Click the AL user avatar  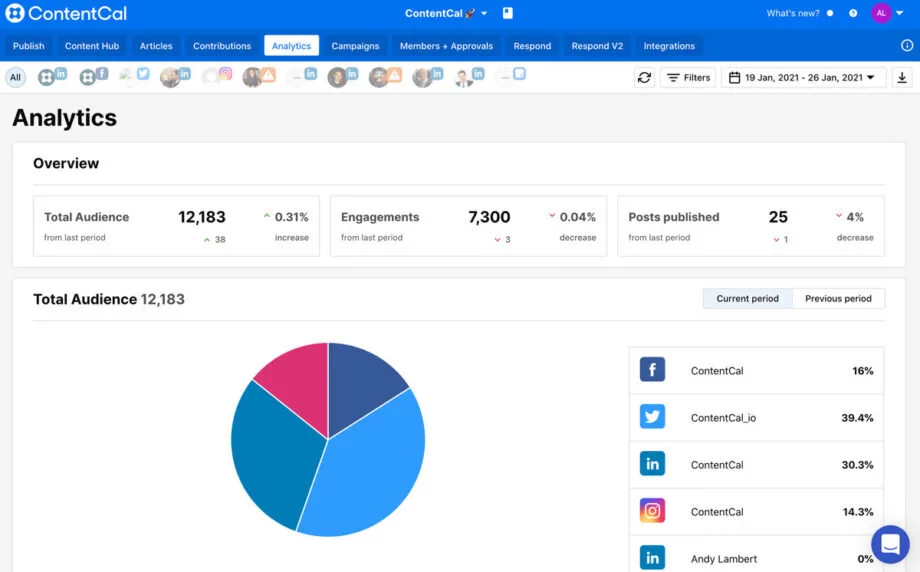pyautogui.click(x=881, y=13)
